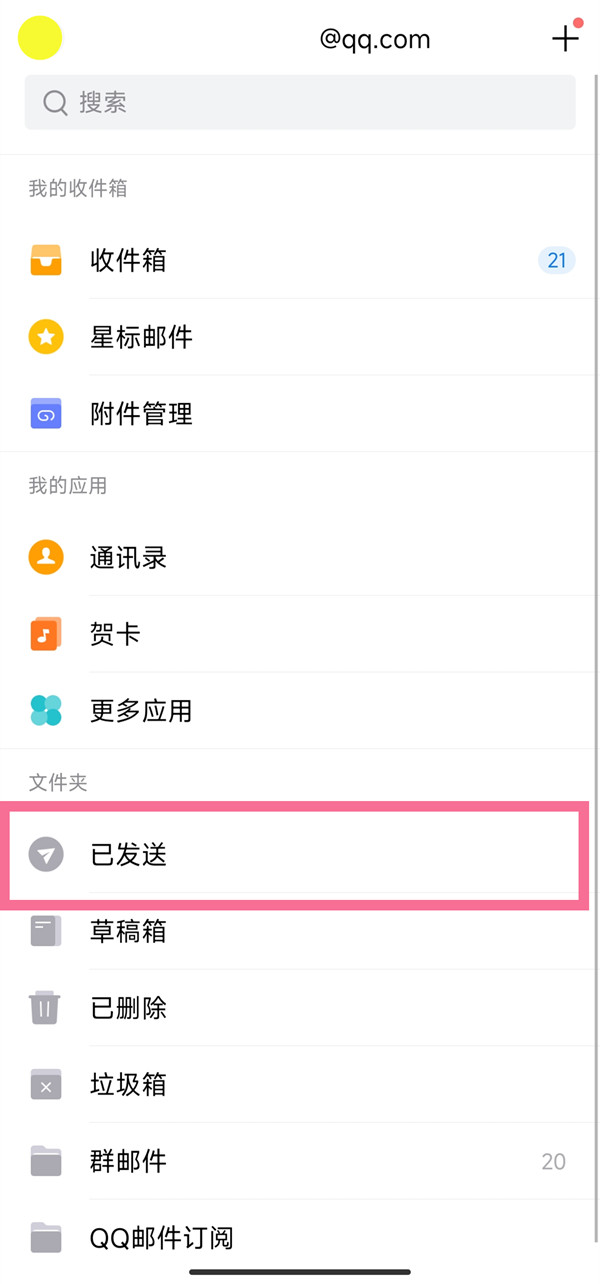Select the 垃圾箱 spam folder icon
Viewport: 600px width, 1284px height.
click(45, 1085)
